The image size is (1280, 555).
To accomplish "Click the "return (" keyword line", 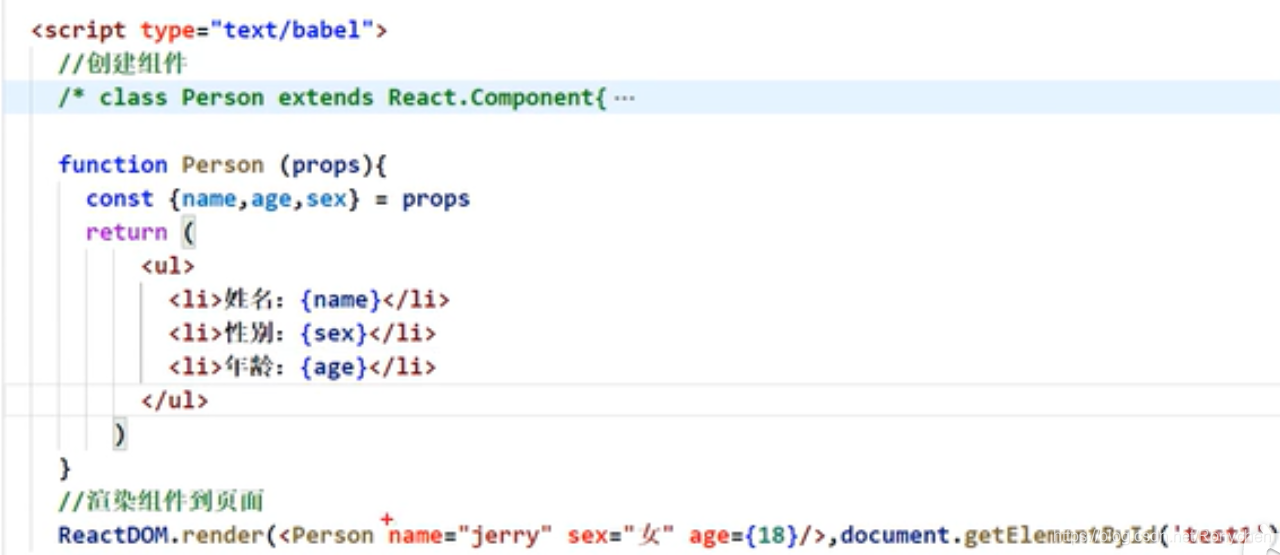I will pos(141,233).
